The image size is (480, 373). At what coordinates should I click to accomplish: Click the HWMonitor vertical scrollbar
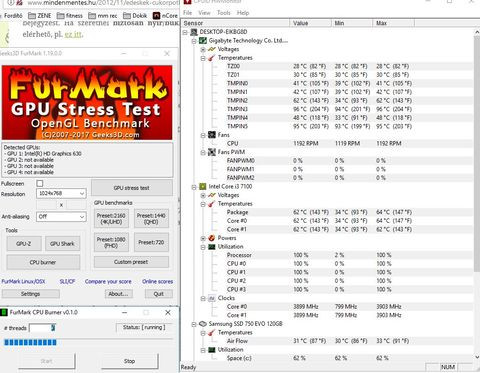[476, 195]
